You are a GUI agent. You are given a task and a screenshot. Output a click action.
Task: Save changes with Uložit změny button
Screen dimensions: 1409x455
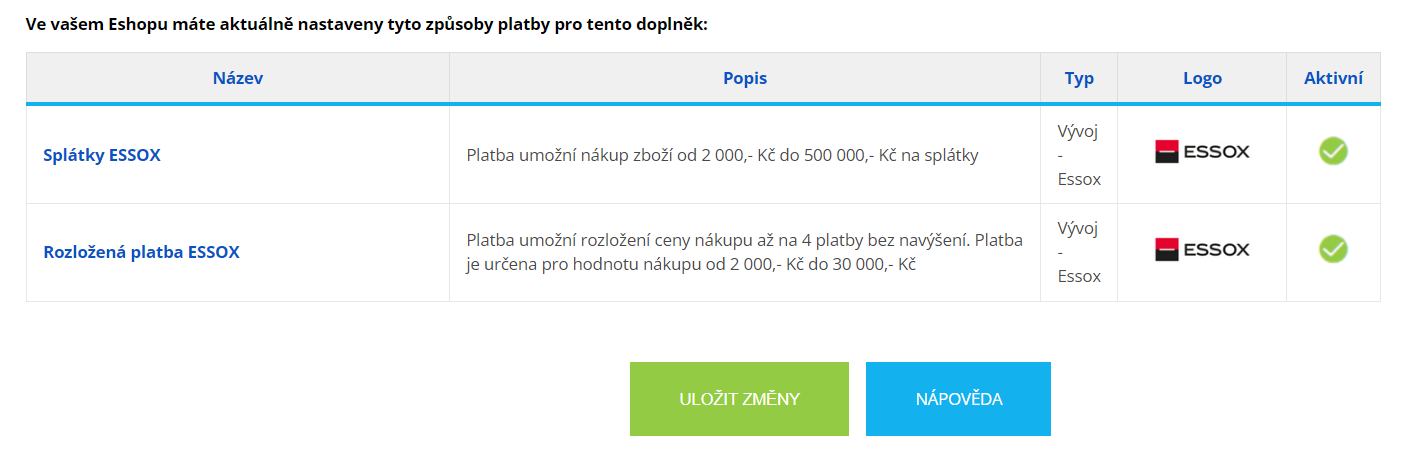coord(739,399)
